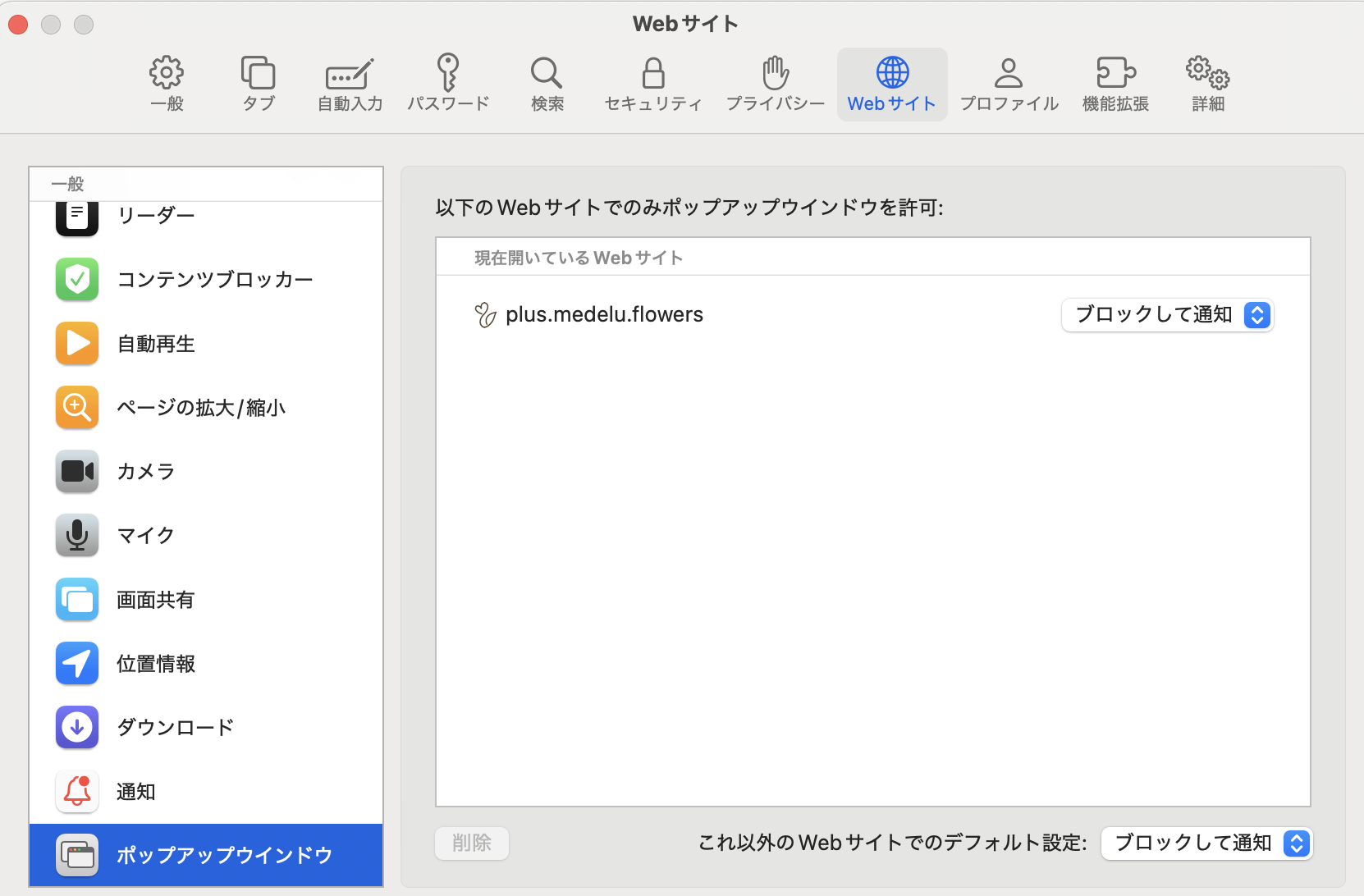The image size is (1364, 896).
Task: Switch to the Webサイト tab
Action: pyautogui.click(x=892, y=82)
